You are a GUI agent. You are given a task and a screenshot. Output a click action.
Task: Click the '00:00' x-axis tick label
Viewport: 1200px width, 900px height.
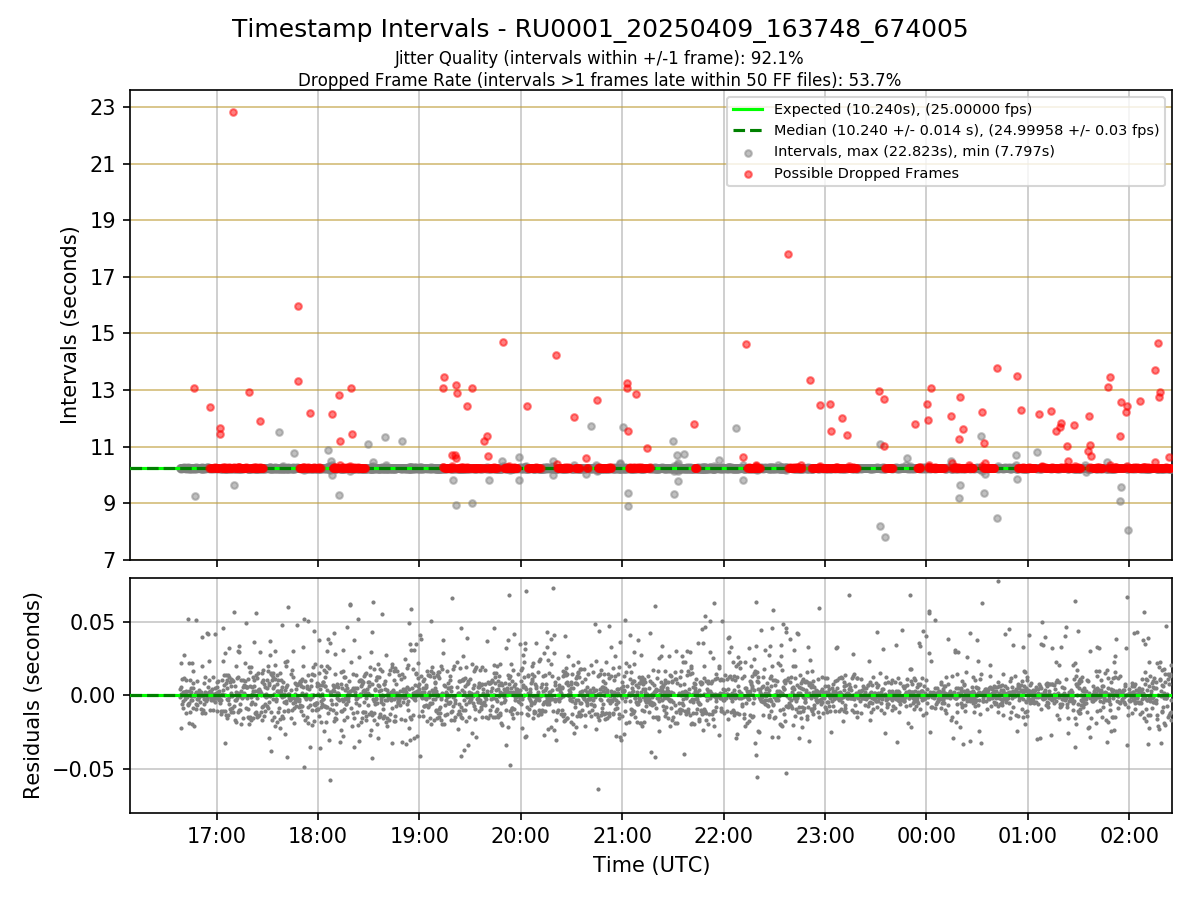point(926,834)
